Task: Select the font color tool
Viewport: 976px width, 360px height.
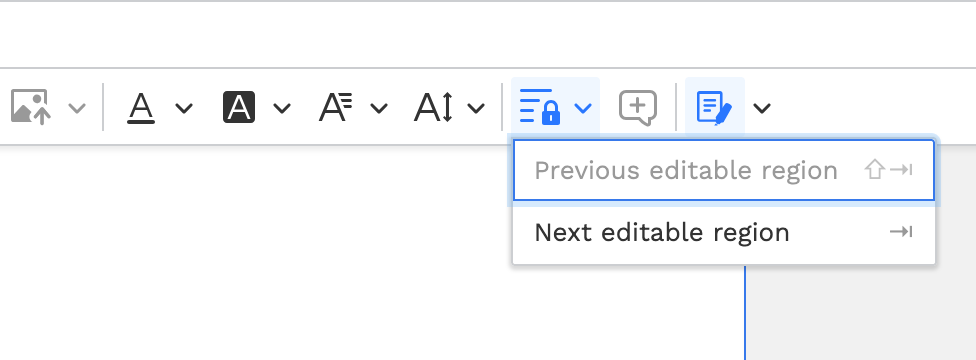Action: pyautogui.click(x=141, y=108)
